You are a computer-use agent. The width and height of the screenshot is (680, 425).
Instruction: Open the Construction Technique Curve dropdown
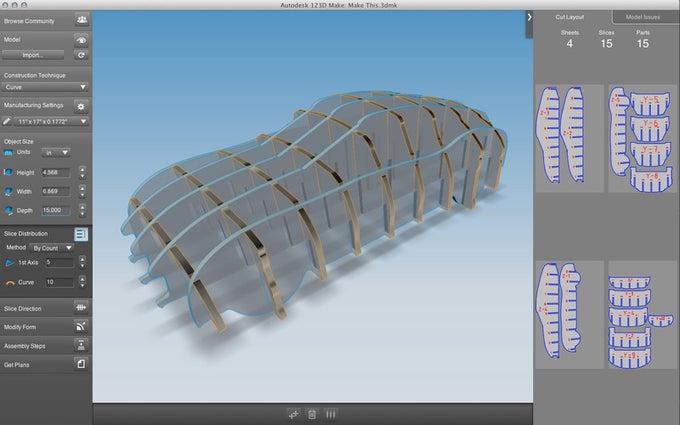pyautogui.click(x=45, y=87)
